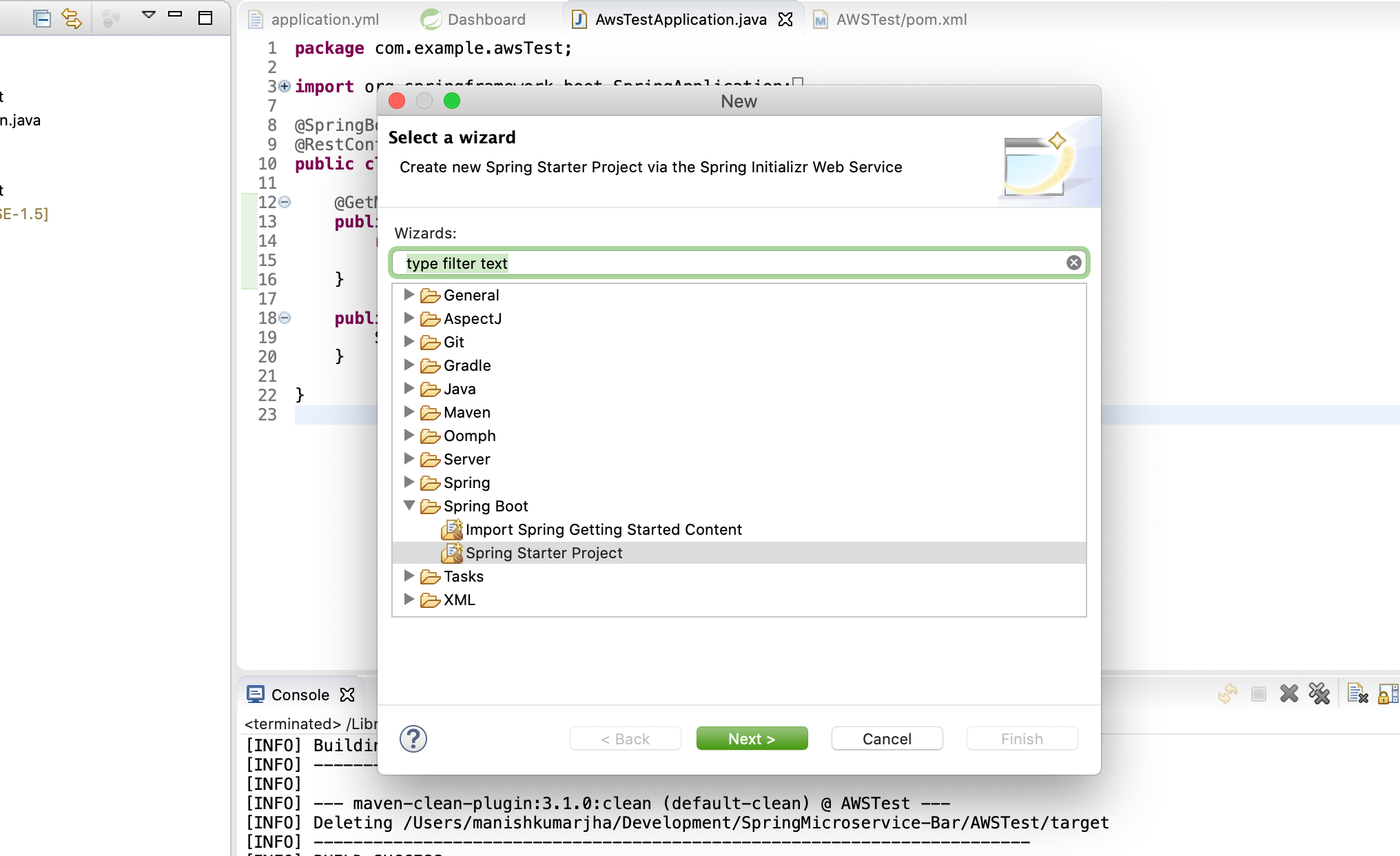
Task: Click the Maven folder icon
Action: 431,413
